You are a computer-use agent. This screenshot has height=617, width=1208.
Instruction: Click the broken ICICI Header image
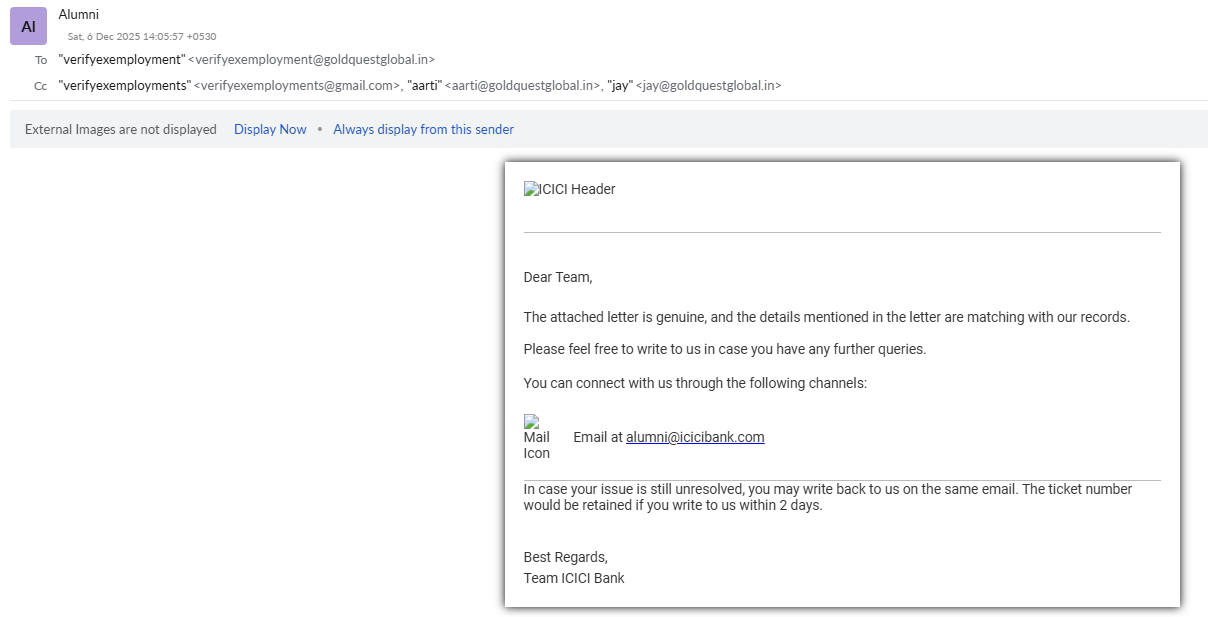(x=569, y=189)
